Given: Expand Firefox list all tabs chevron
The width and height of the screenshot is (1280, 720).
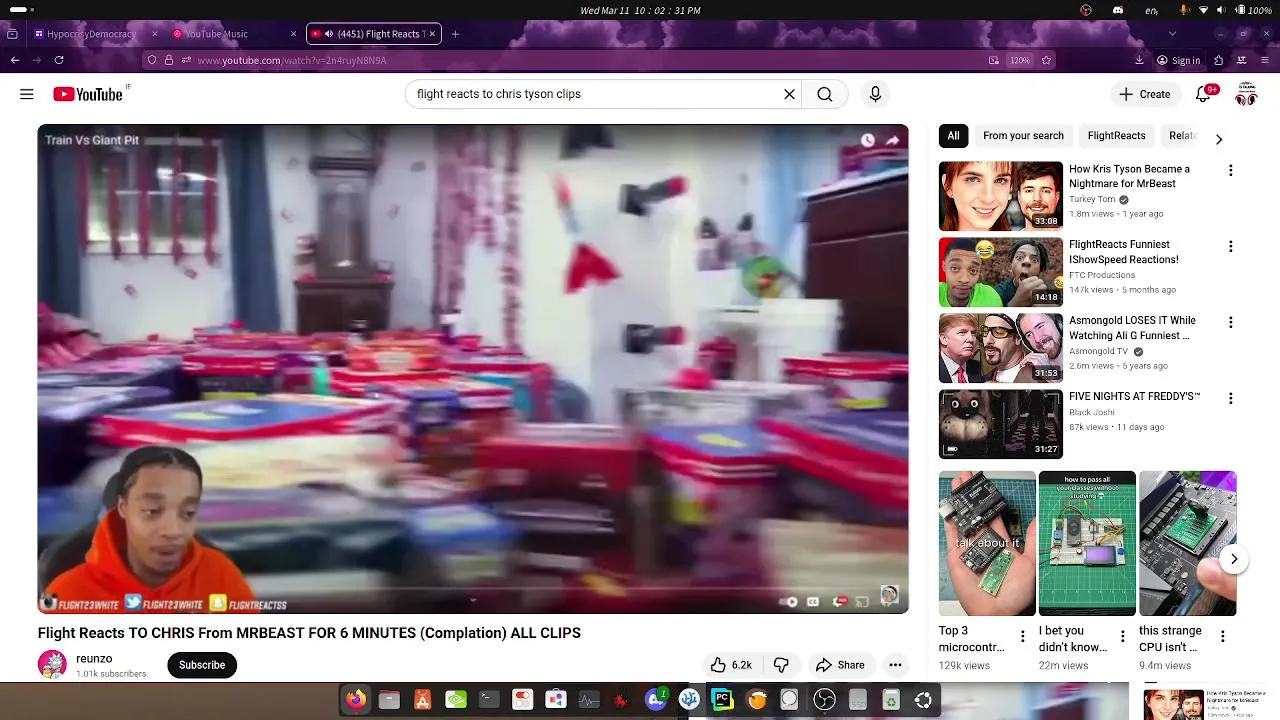Looking at the screenshot, I should point(1172,33).
